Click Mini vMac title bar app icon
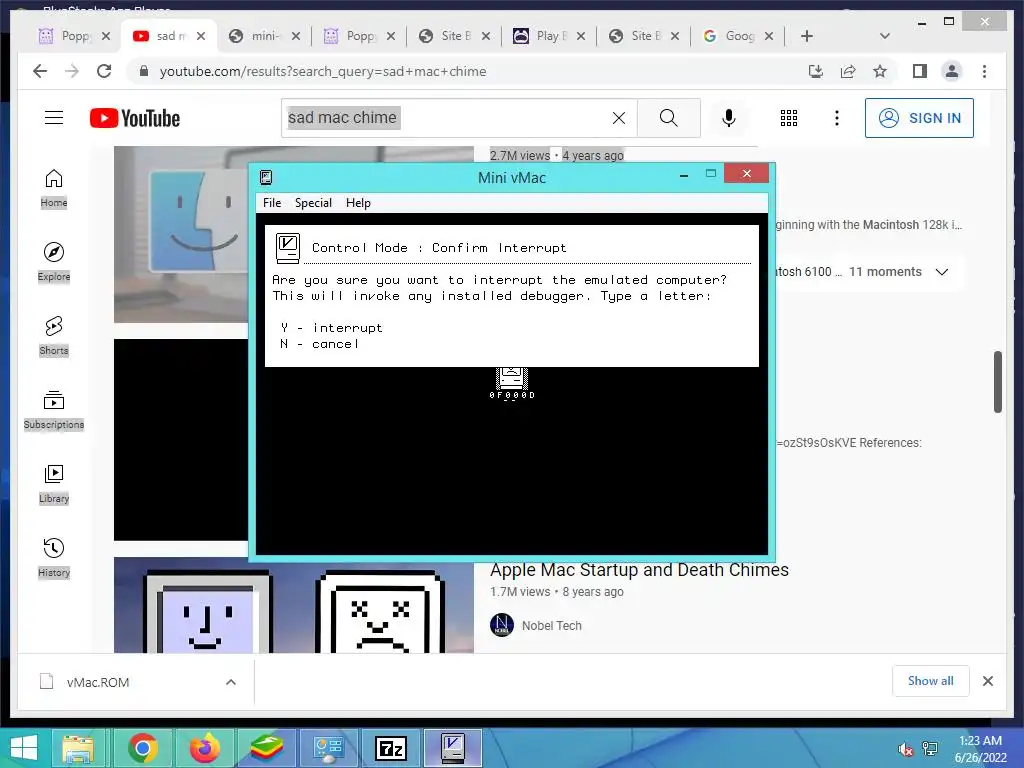This screenshot has width=1024, height=768. (266, 177)
